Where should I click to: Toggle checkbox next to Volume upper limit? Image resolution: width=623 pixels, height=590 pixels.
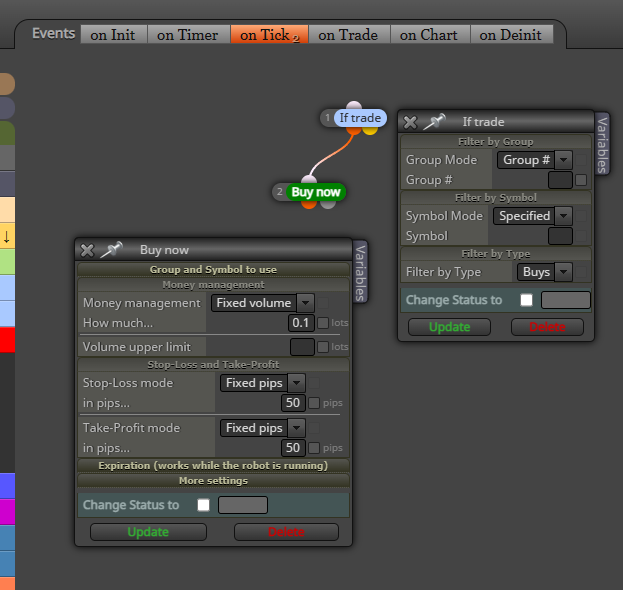pyautogui.click(x=323, y=347)
